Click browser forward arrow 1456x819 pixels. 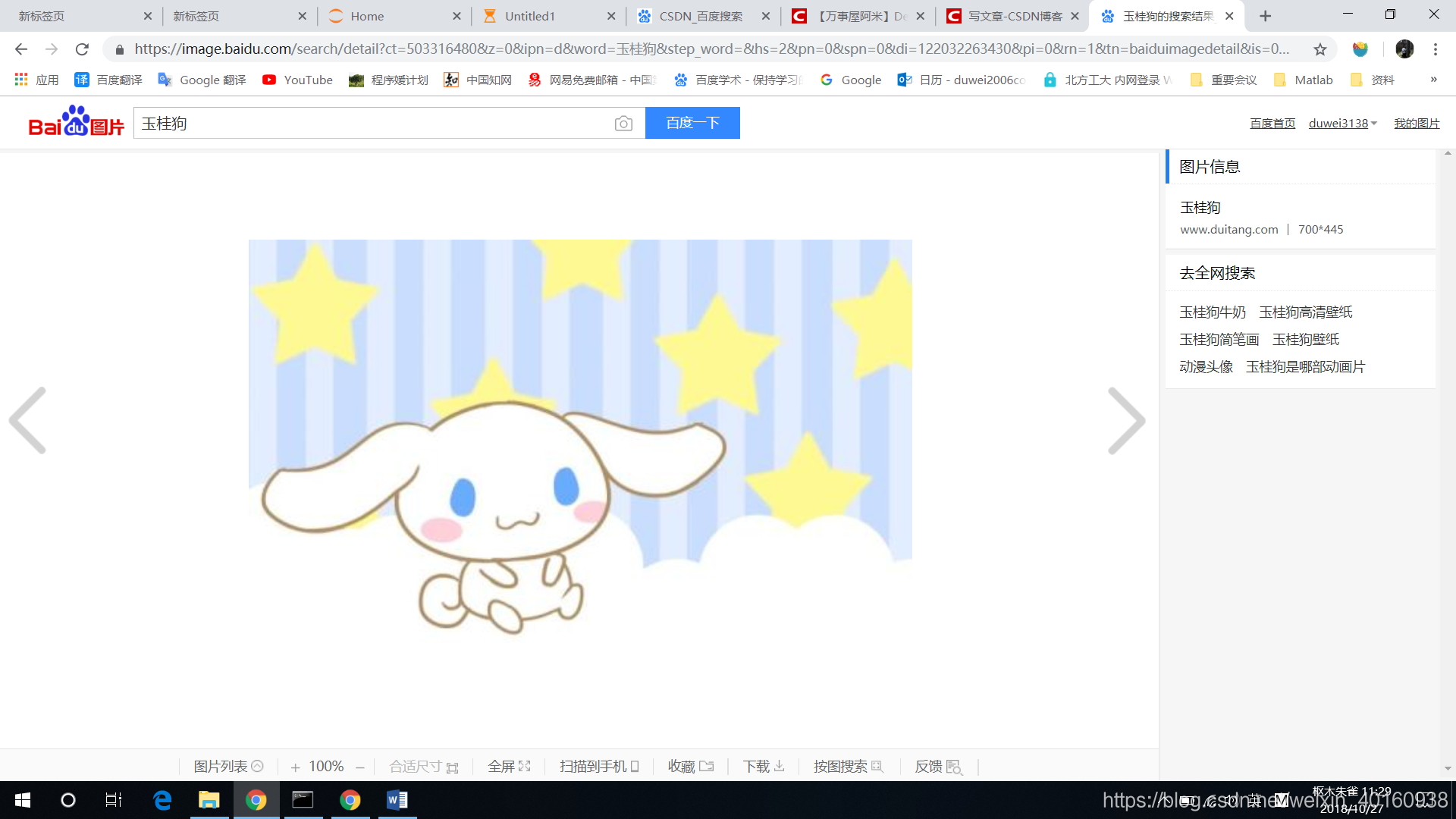click(x=52, y=49)
